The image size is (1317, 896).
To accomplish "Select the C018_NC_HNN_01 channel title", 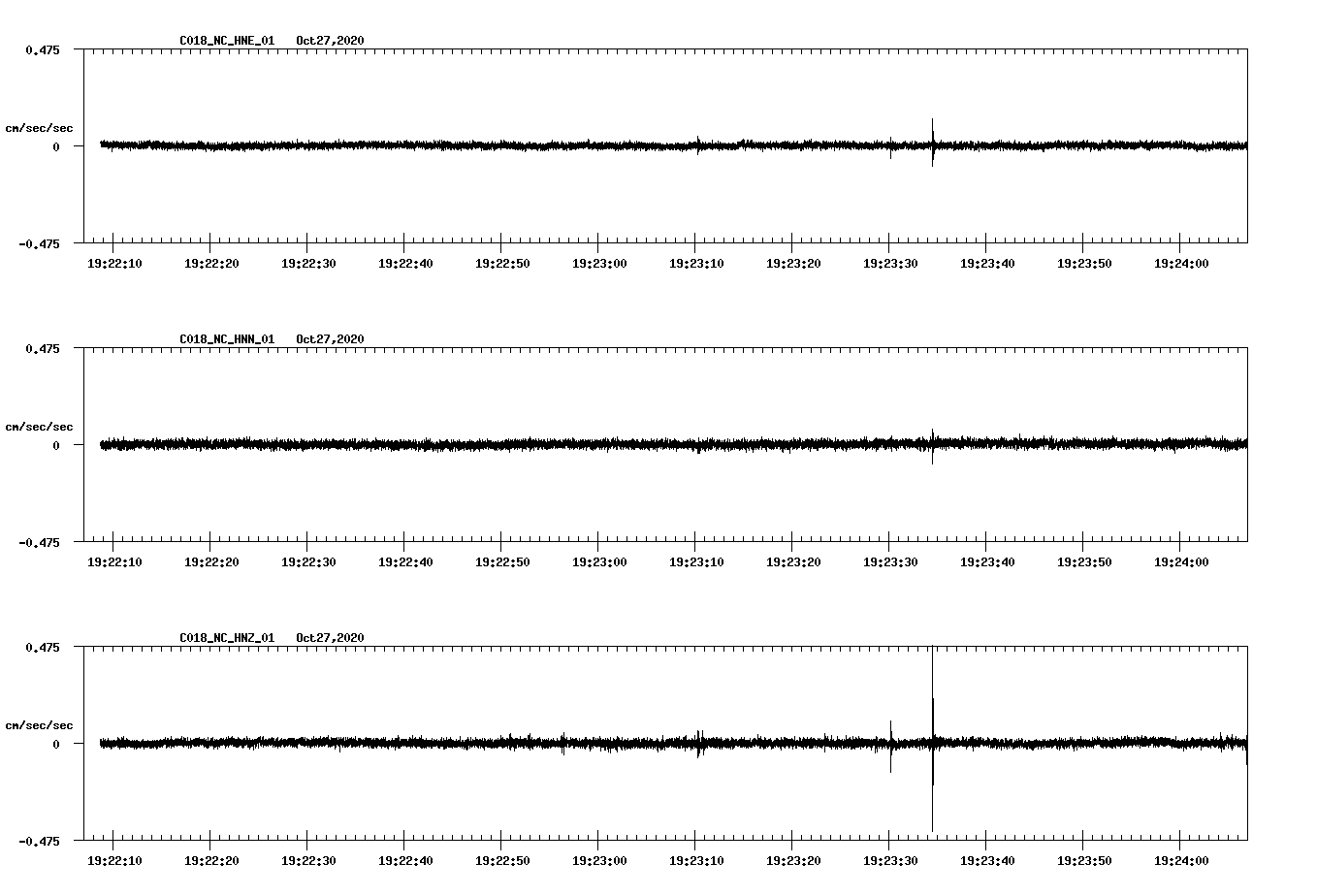I will coord(225,339).
